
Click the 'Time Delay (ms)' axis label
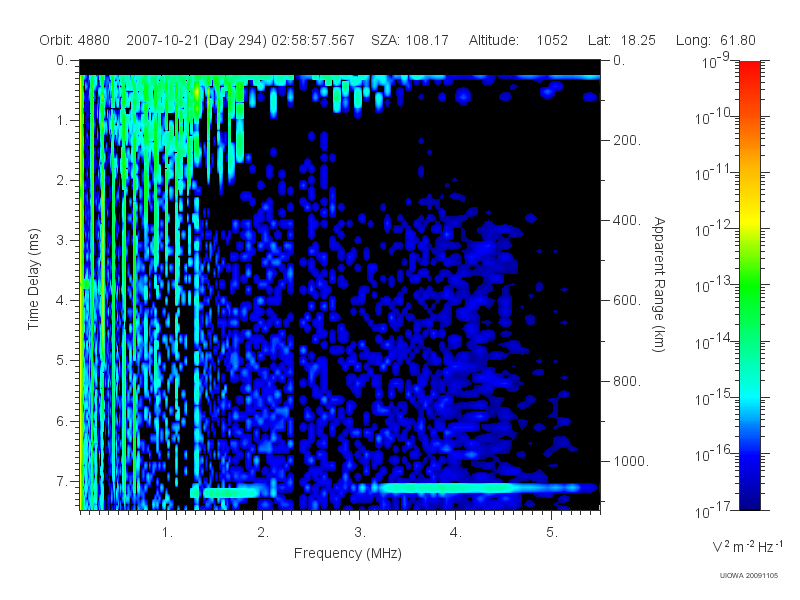click(33, 279)
